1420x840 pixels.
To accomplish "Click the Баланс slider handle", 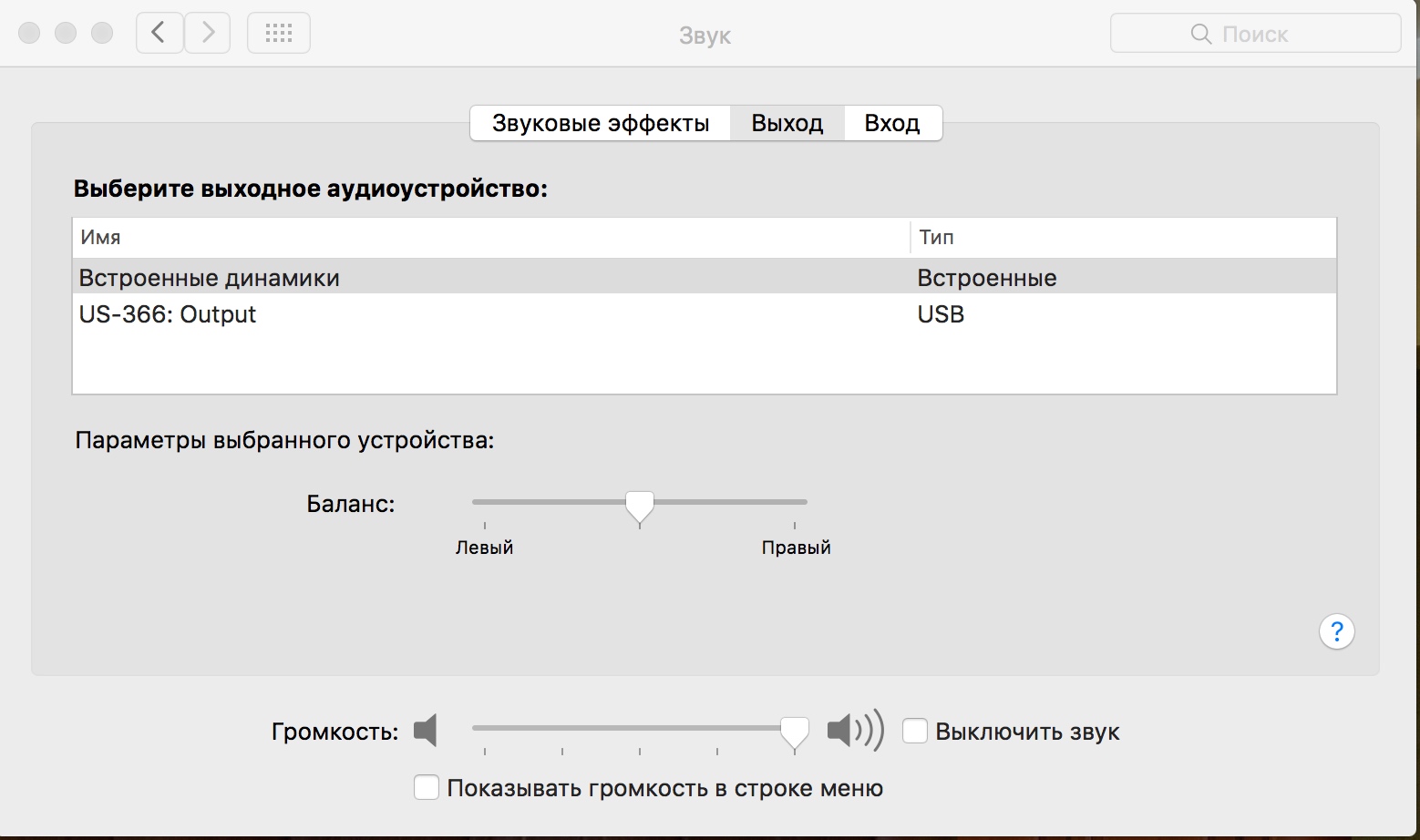I will (640, 506).
